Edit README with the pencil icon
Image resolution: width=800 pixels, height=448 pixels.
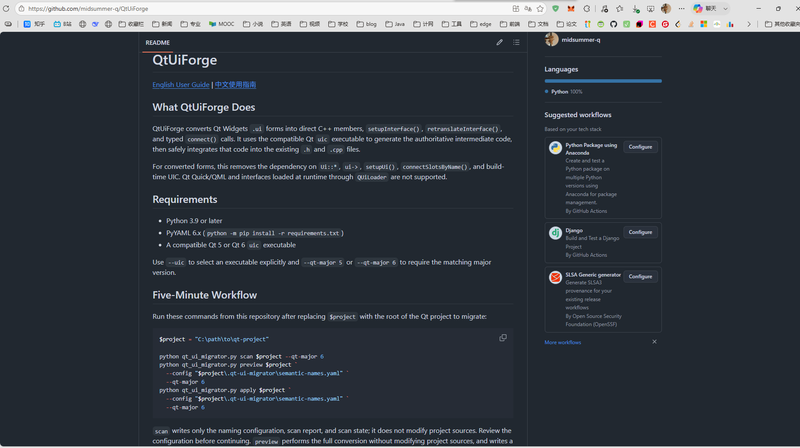[x=499, y=42]
